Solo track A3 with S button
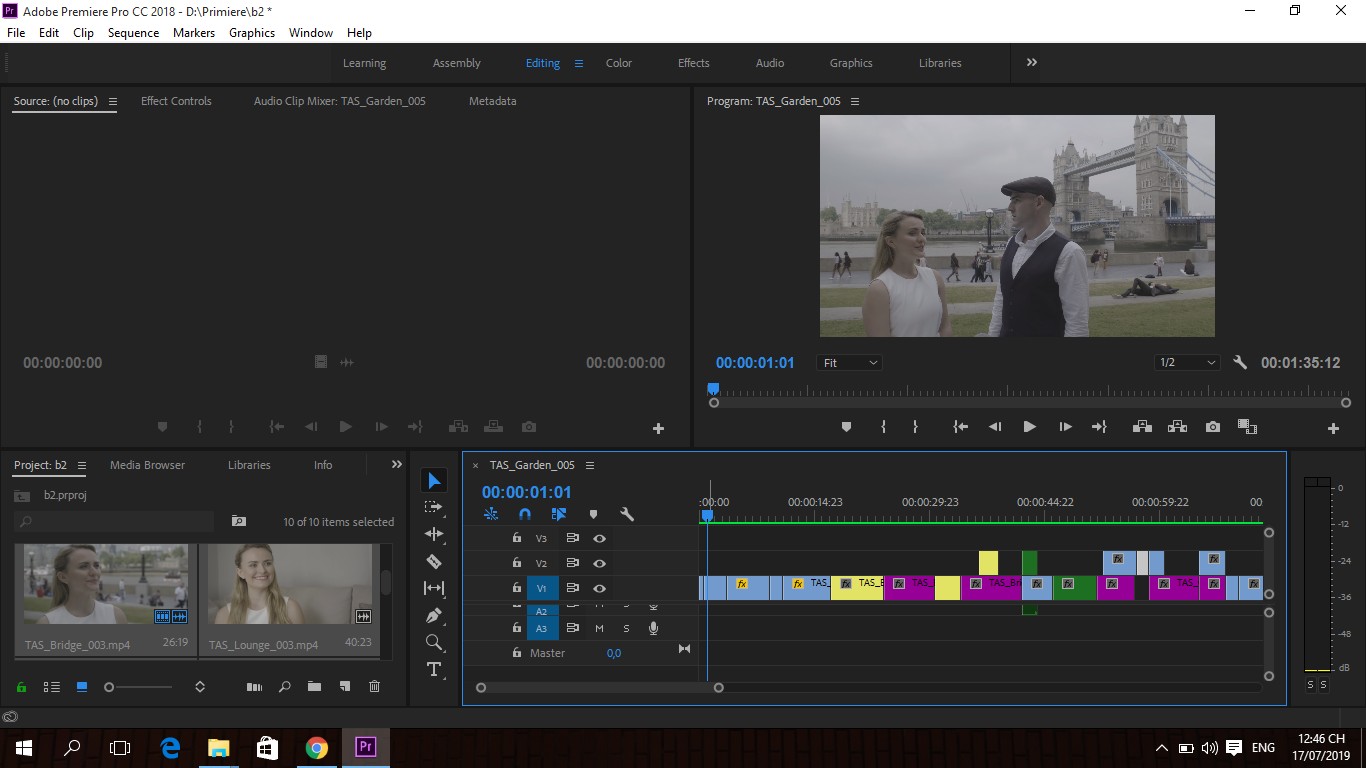 tap(627, 628)
